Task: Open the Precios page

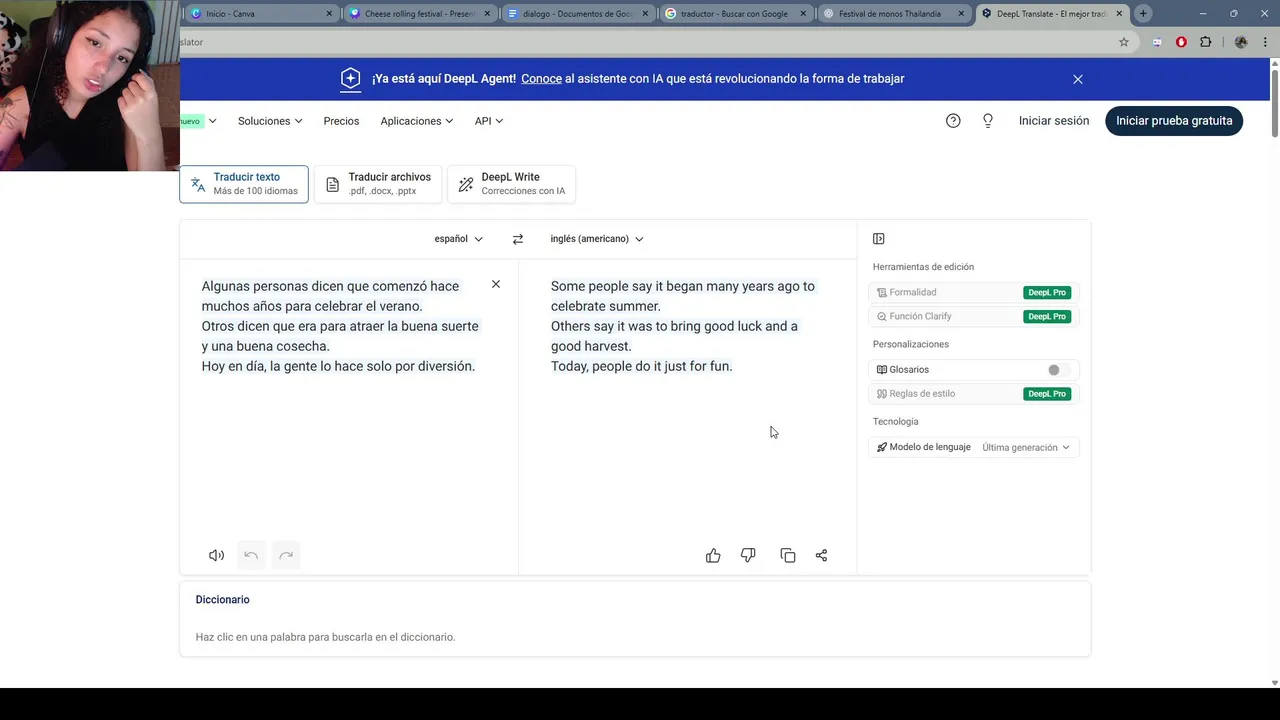Action: tap(341, 121)
